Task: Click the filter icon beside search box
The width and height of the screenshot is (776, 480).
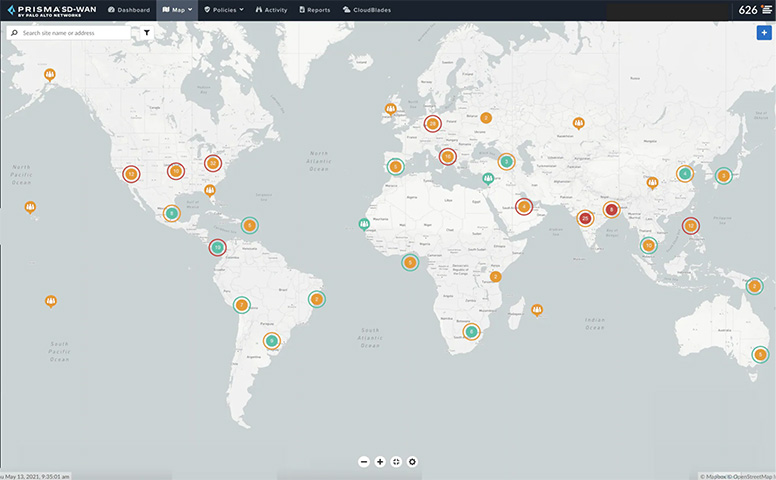Action: coord(147,33)
